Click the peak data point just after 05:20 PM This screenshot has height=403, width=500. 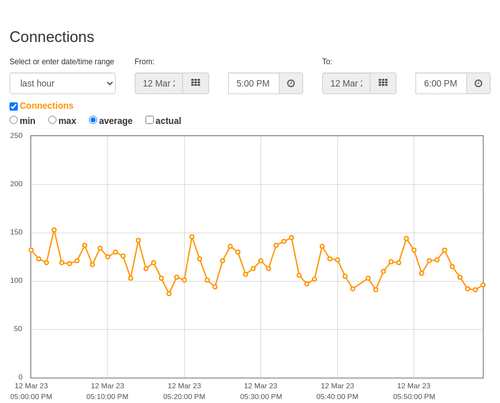[192, 237]
